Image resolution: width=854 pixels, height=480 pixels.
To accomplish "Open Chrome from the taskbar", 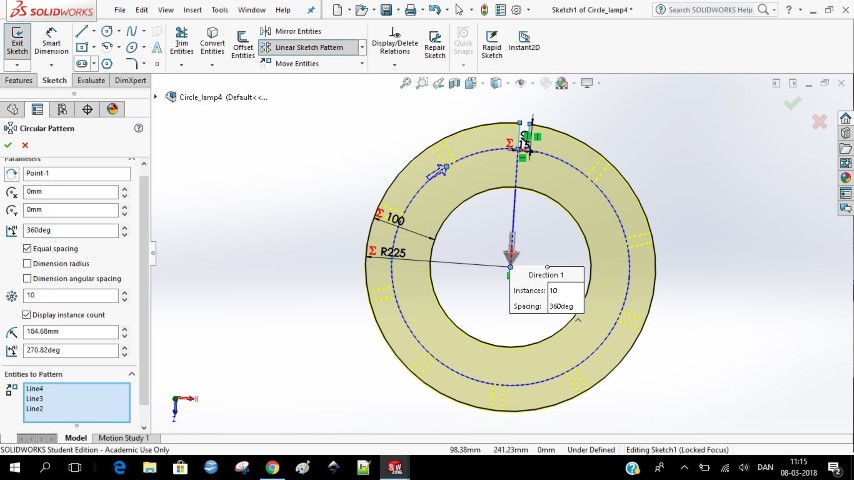I will pos(272,467).
